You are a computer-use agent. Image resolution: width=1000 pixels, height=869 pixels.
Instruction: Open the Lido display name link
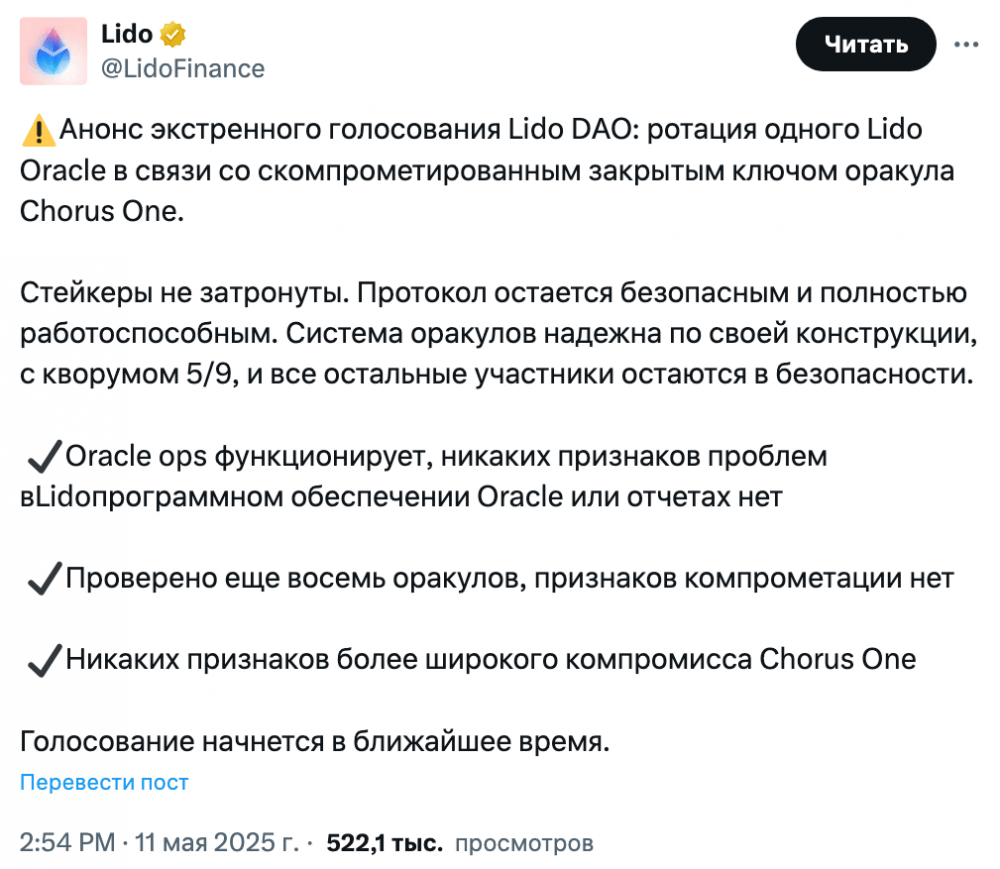127,34
